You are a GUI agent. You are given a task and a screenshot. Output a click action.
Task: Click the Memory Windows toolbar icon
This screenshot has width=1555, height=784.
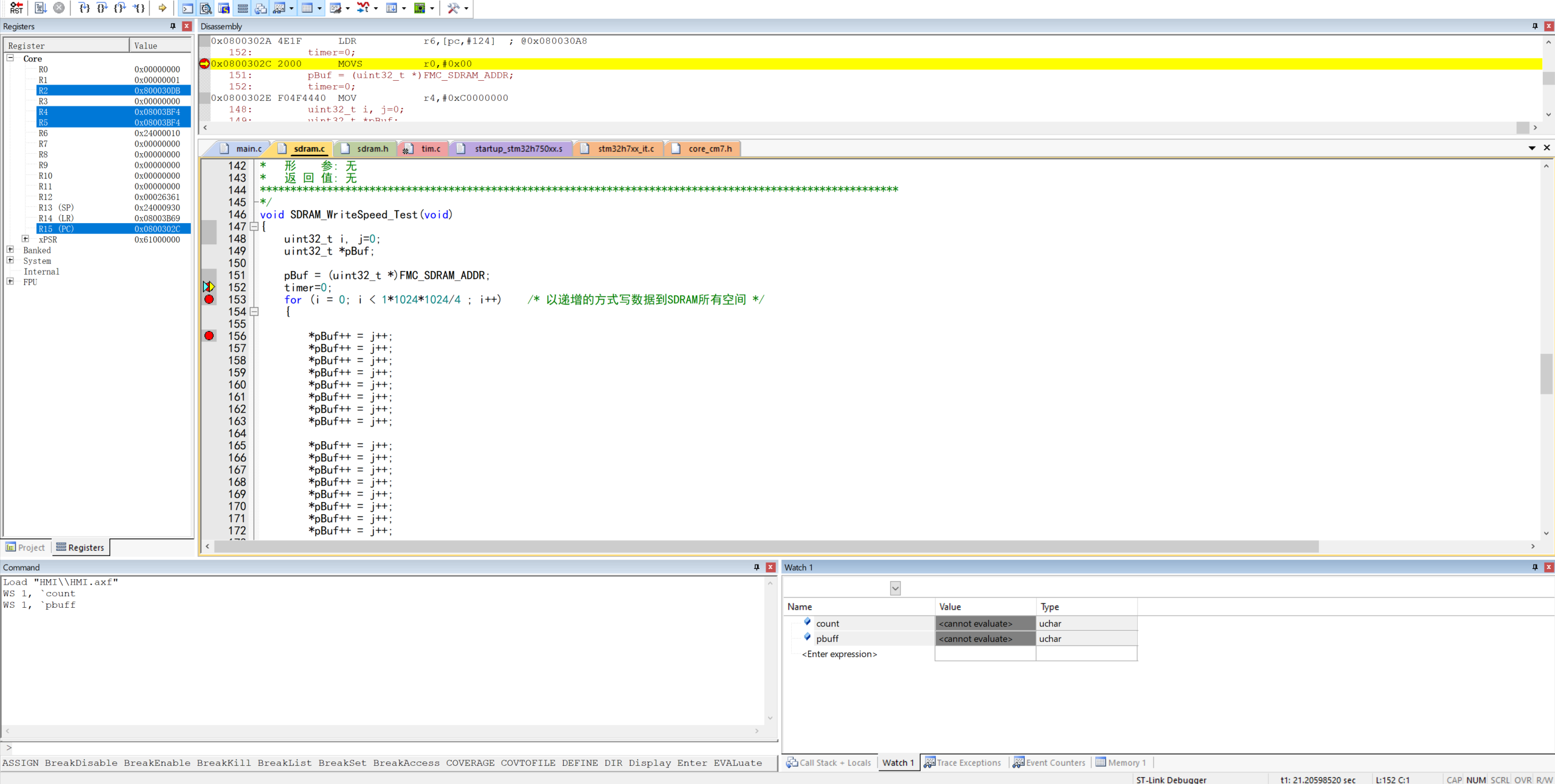(x=307, y=8)
